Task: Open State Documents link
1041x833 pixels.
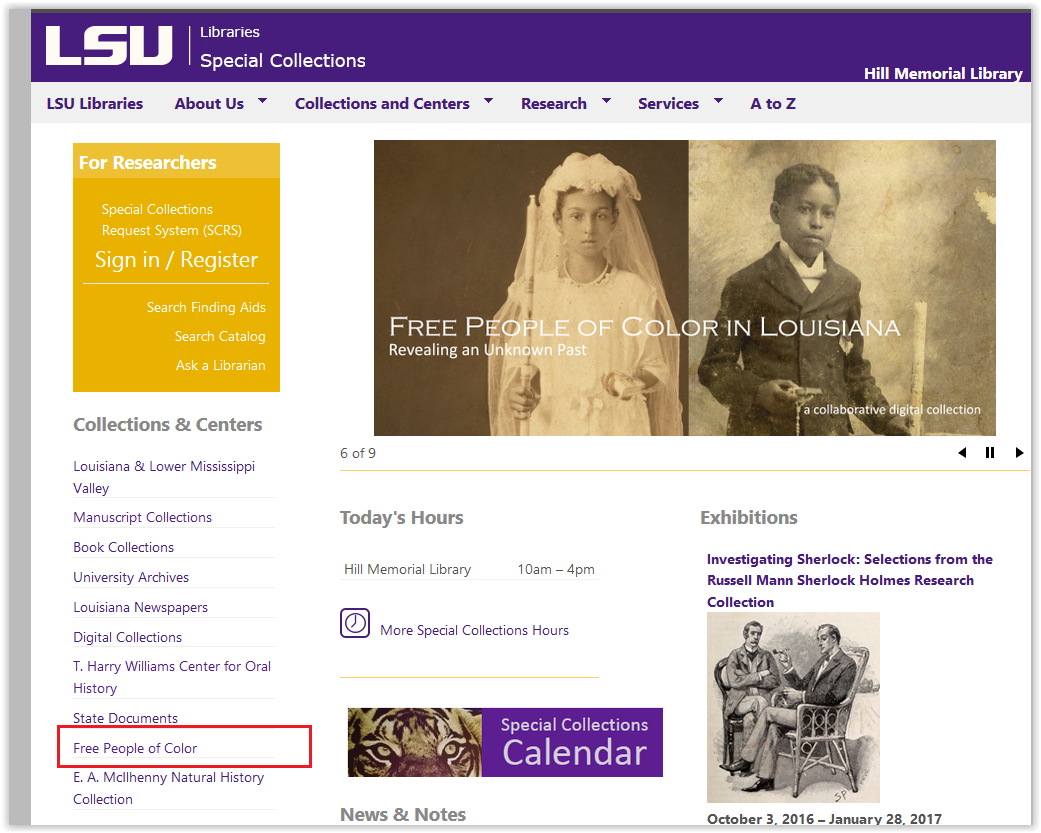Action: click(125, 718)
